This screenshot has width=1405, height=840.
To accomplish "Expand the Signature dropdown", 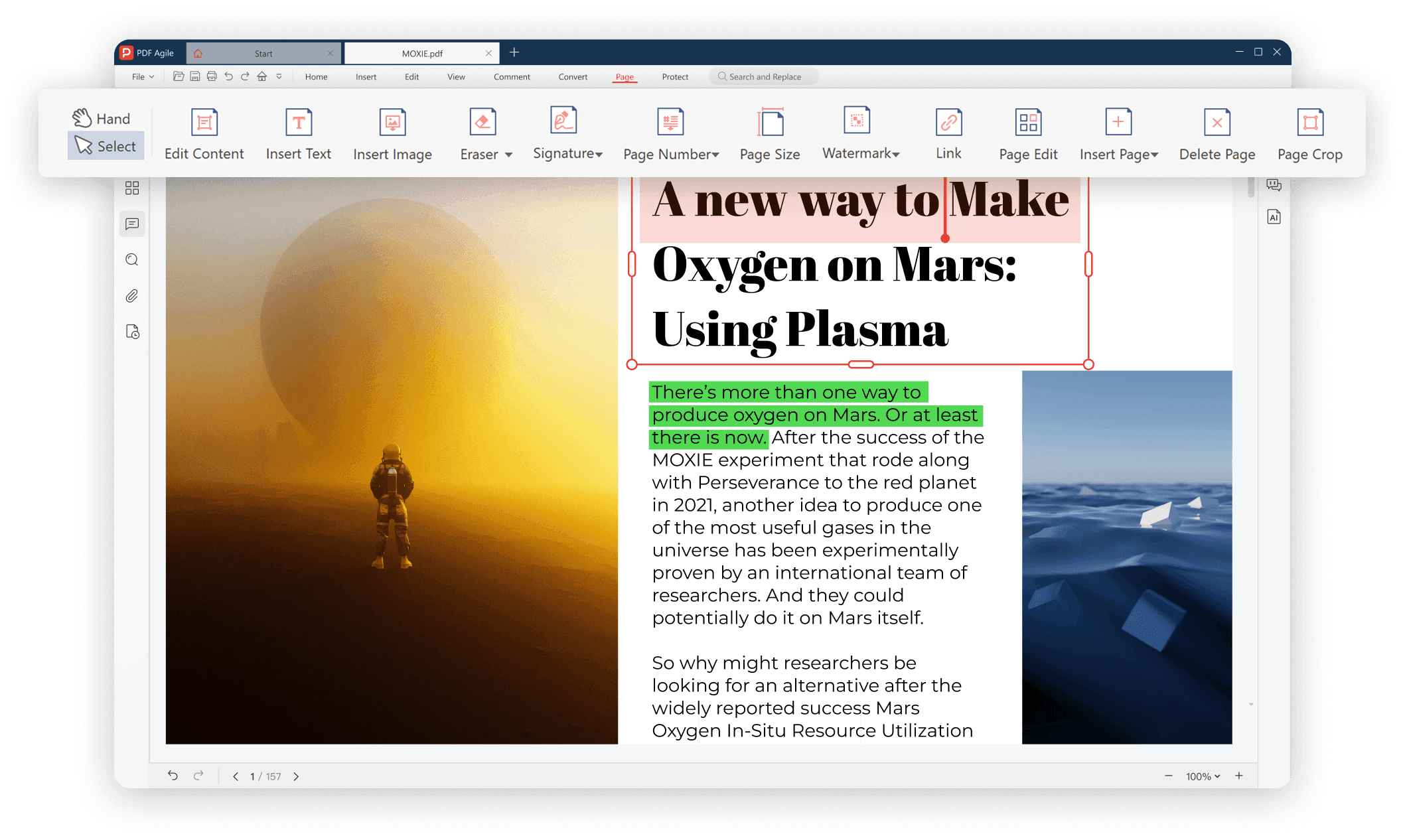I will (x=599, y=153).
